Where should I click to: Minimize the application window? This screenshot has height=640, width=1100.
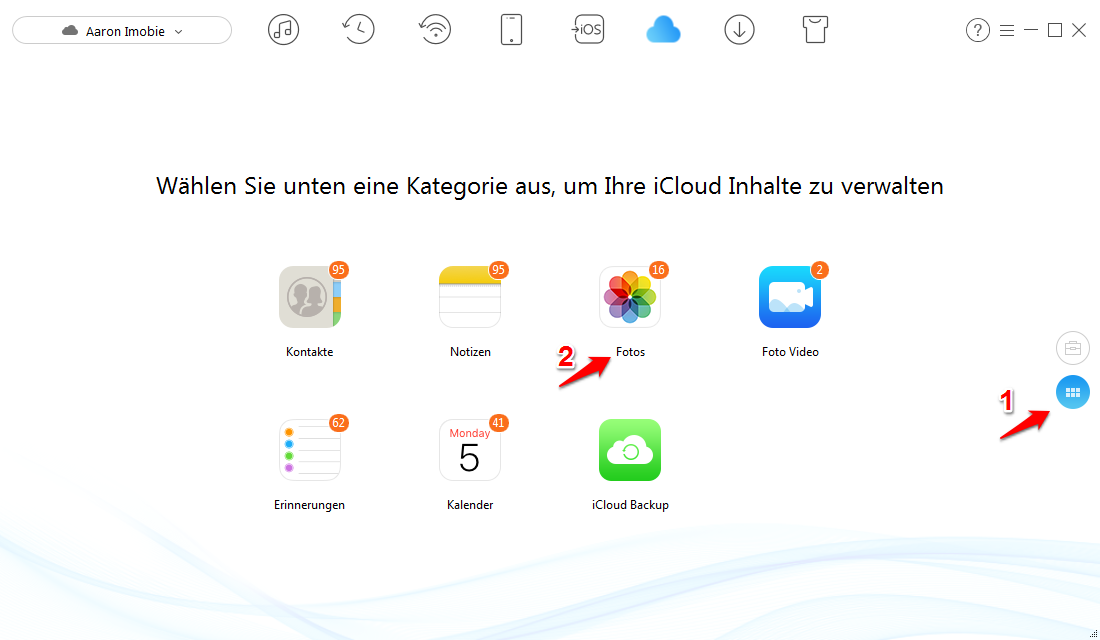coord(1031,30)
